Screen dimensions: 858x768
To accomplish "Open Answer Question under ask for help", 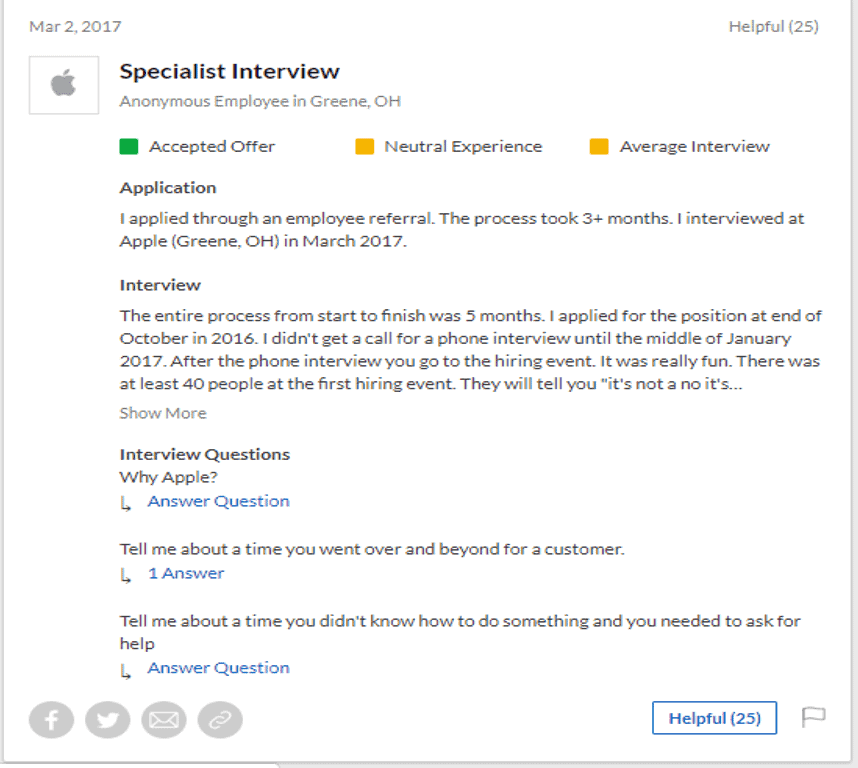I will pos(218,668).
